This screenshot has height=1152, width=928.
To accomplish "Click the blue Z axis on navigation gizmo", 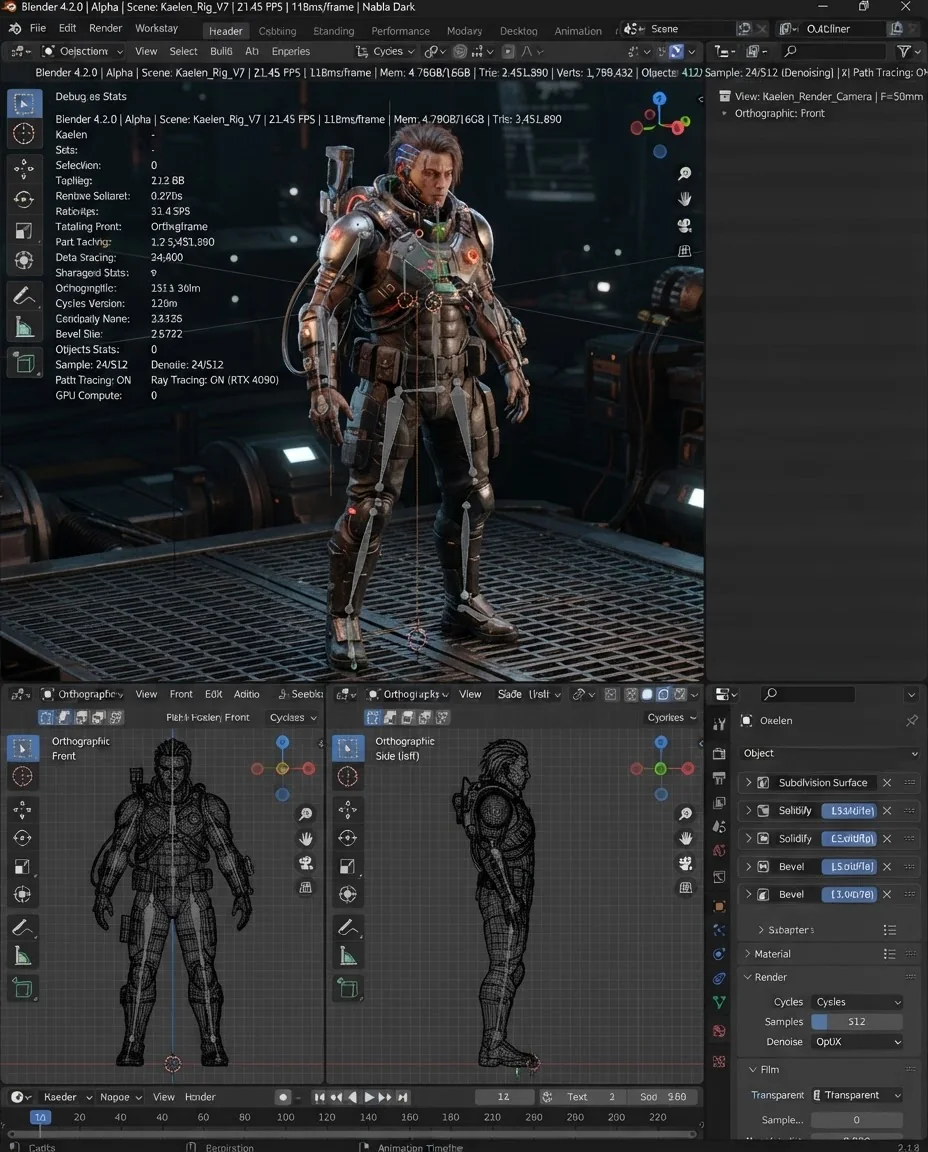I will point(659,98).
